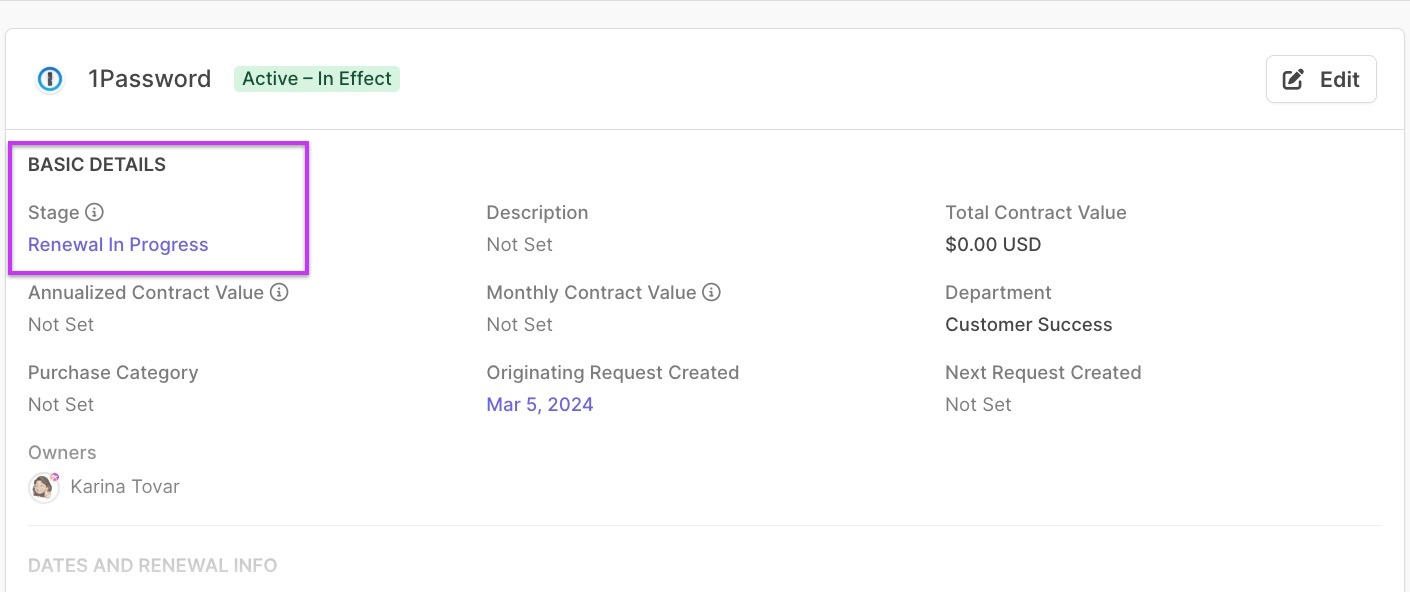Click Not Set under Next Request Created
The width and height of the screenshot is (1410, 592).
point(978,405)
